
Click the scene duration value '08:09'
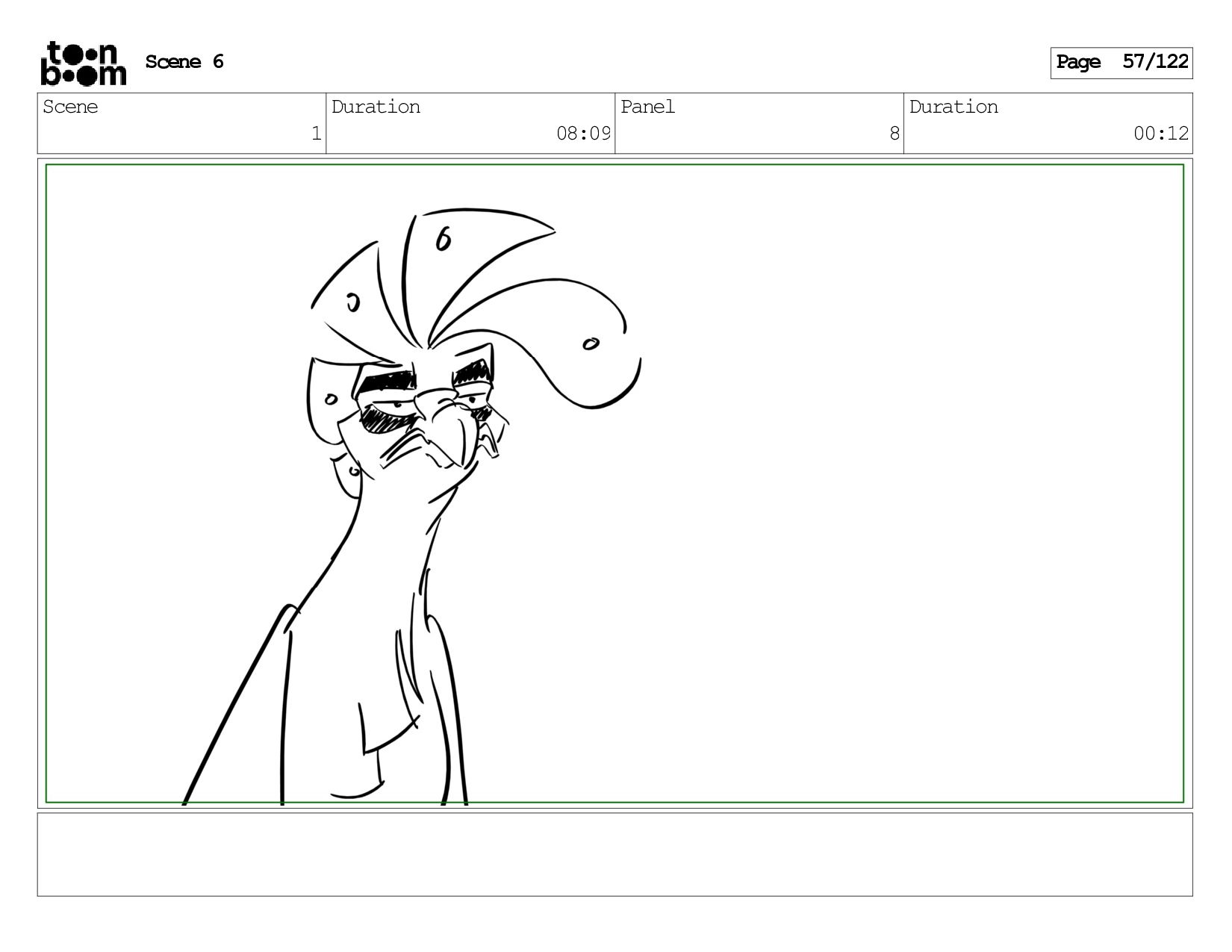(x=584, y=134)
